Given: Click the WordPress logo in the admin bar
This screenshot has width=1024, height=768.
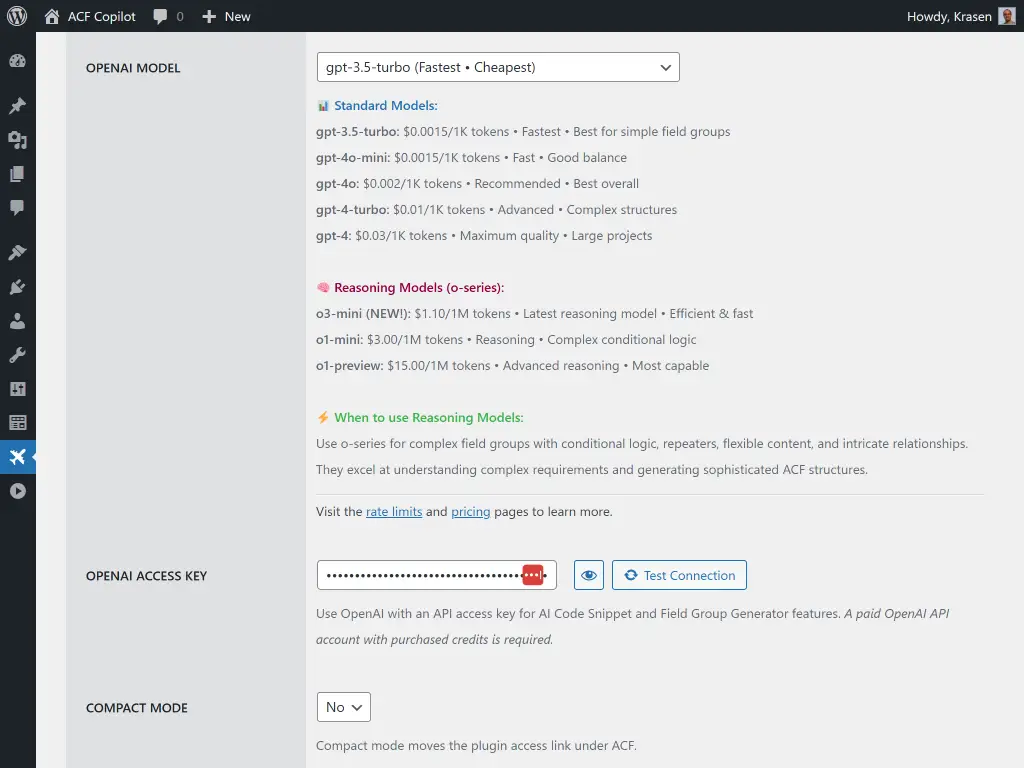Looking at the screenshot, I should [x=16, y=15].
